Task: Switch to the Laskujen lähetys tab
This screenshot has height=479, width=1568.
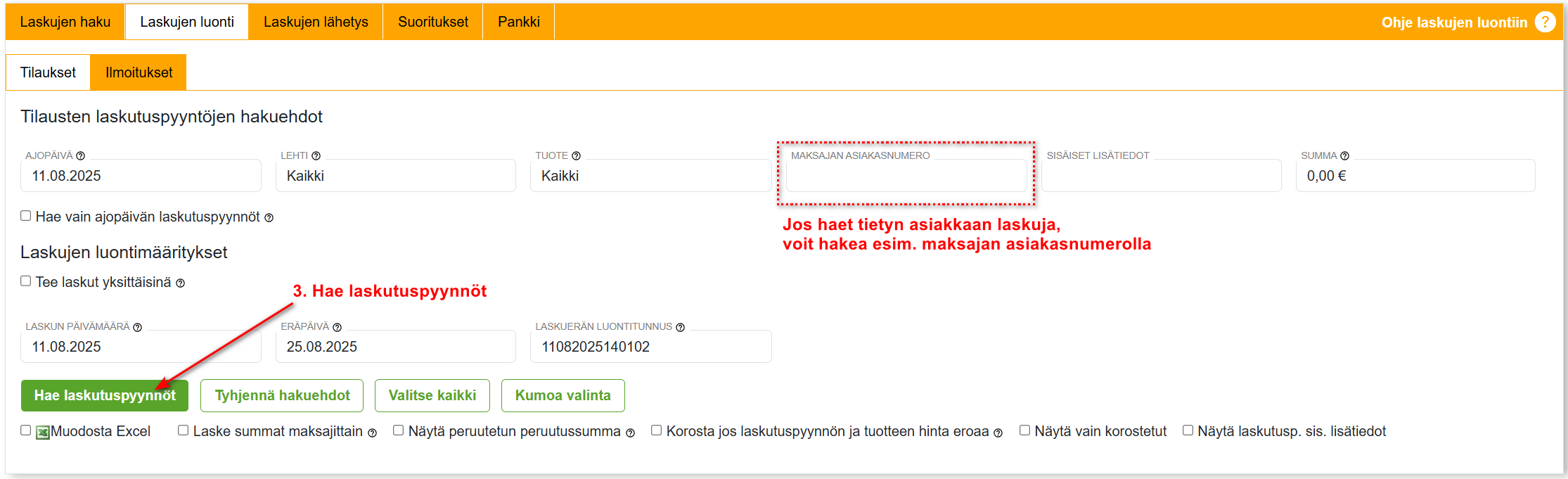Action: click(x=316, y=22)
